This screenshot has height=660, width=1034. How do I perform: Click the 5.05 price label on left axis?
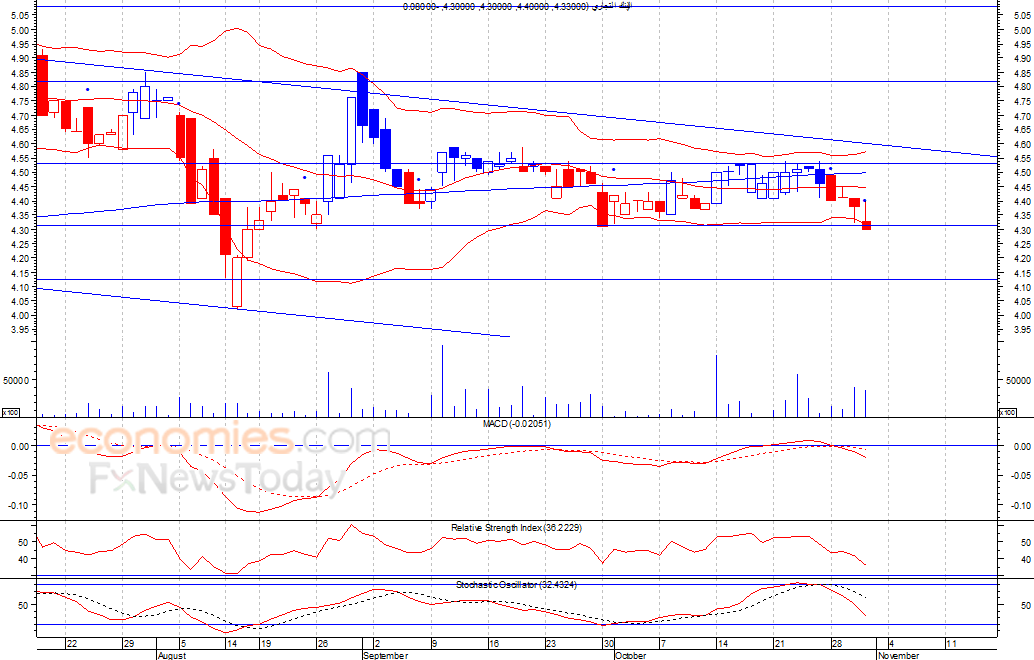coord(20,16)
